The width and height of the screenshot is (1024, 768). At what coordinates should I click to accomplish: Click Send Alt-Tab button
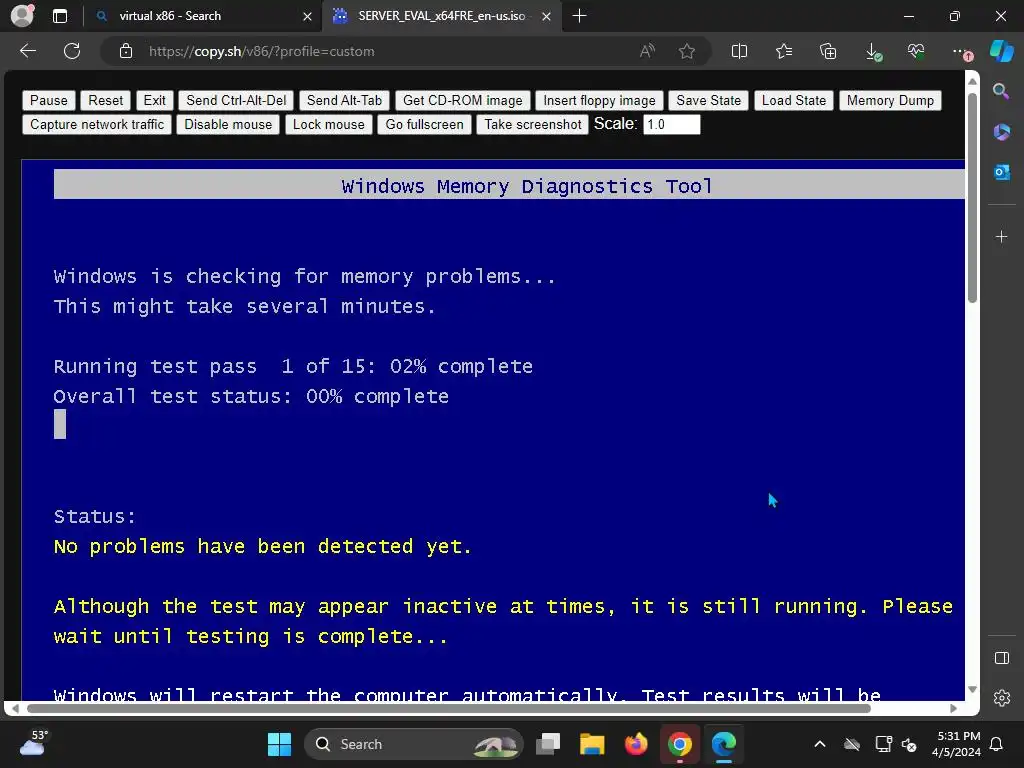344,101
